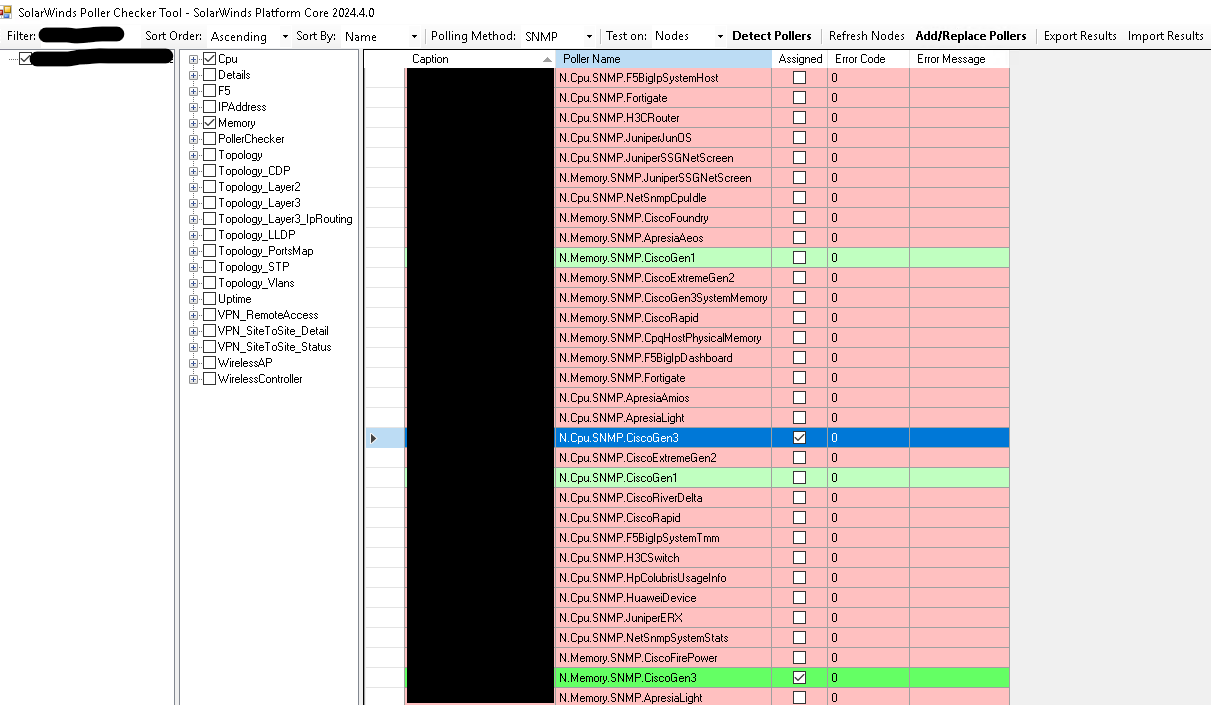Image resolution: width=1212 pixels, height=705 pixels.
Task: Click the N.Cpu.SNMP.F5BigIpSystemHost poller cell
Action: [x=663, y=78]
